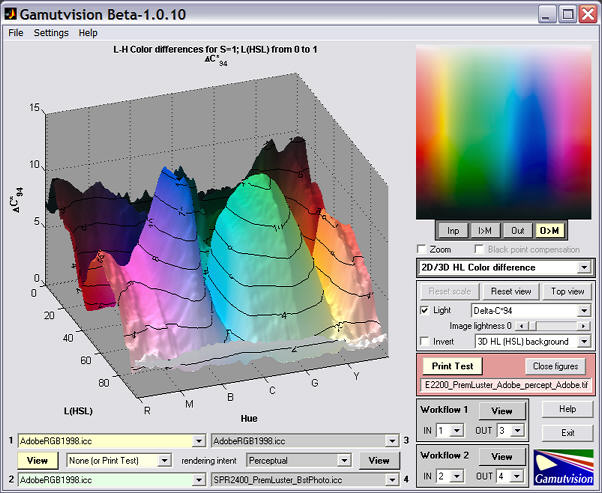The image size is (602, 493).
Task: Click the Reset view button
Action: [x=511, y=291]
